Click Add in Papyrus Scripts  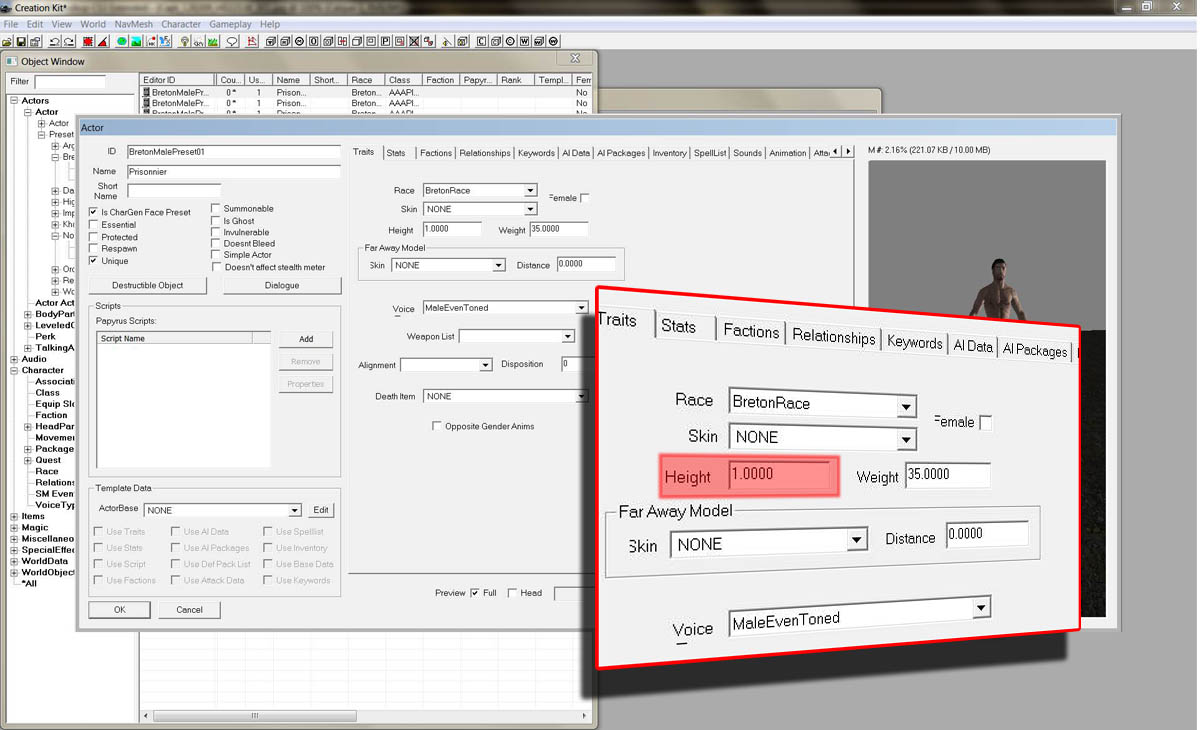pyautogui.click(x=306, y=339)
